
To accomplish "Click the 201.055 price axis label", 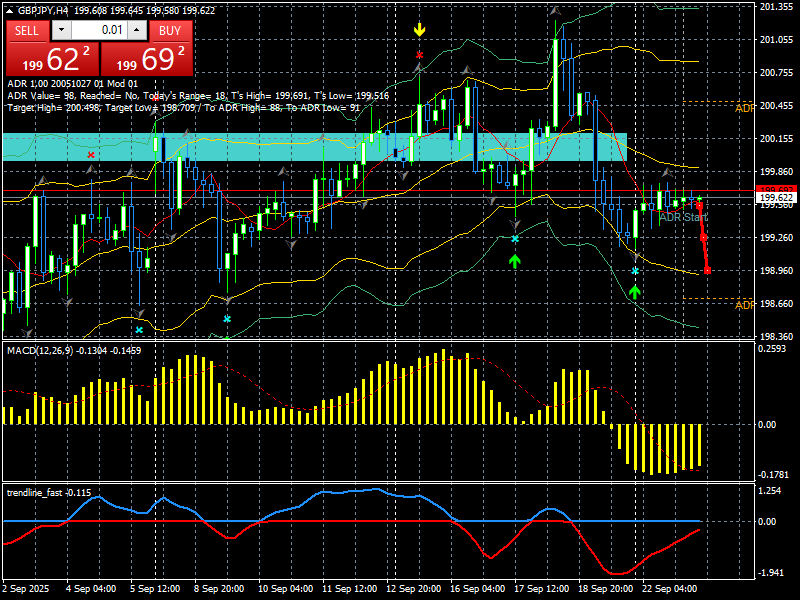I will [777, 39].
